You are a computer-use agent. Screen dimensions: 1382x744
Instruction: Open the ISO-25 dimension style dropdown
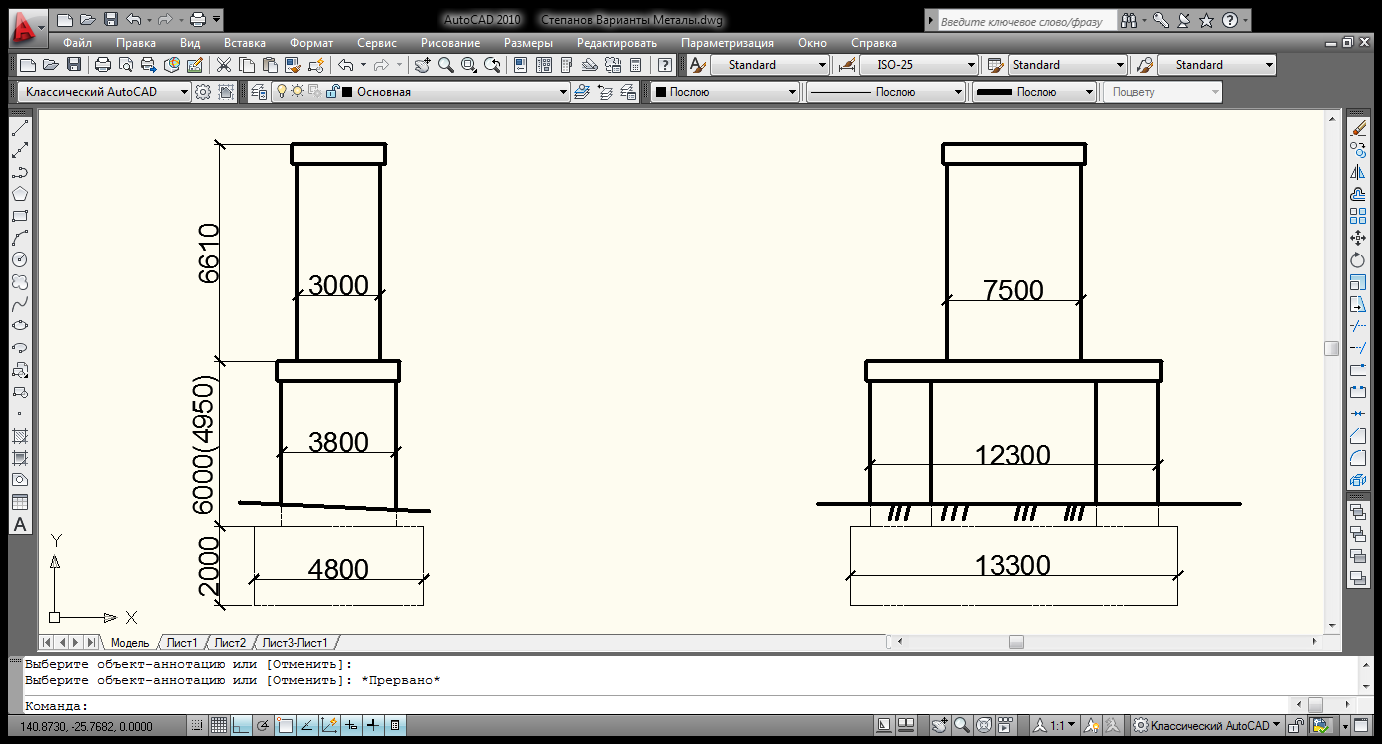point(919,65)
